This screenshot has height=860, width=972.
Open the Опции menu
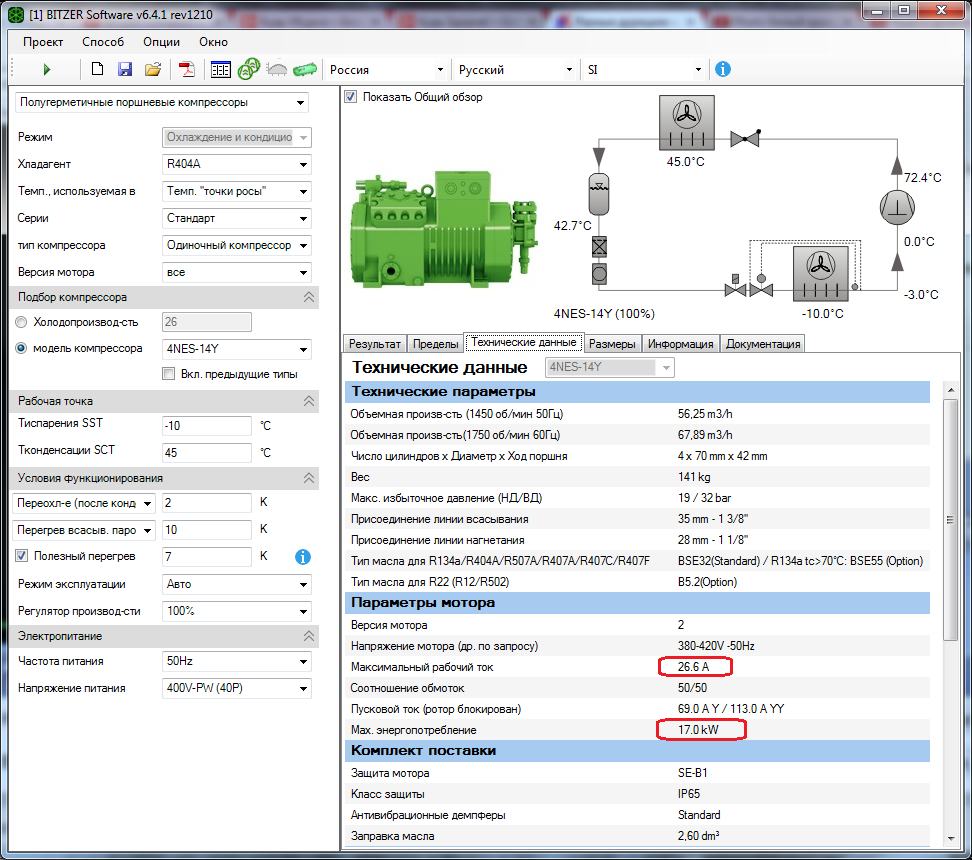click(161, 42)
